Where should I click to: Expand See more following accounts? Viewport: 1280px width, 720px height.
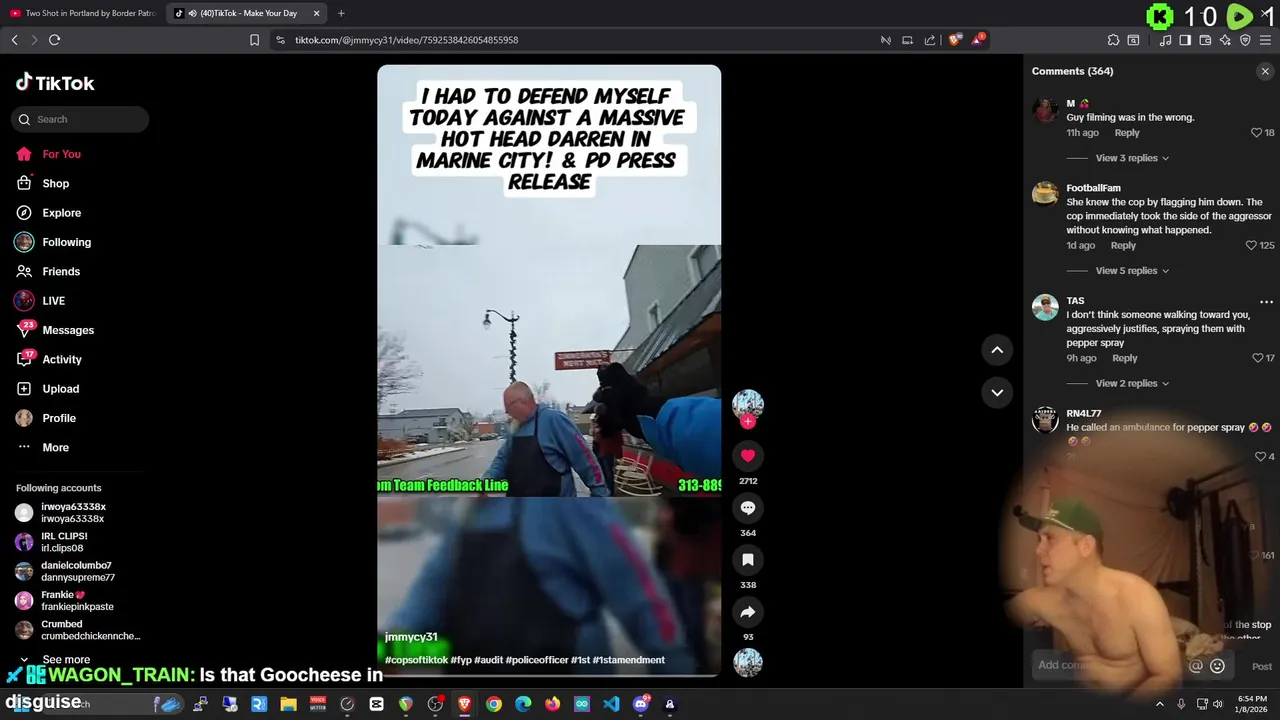click(56, 659)
